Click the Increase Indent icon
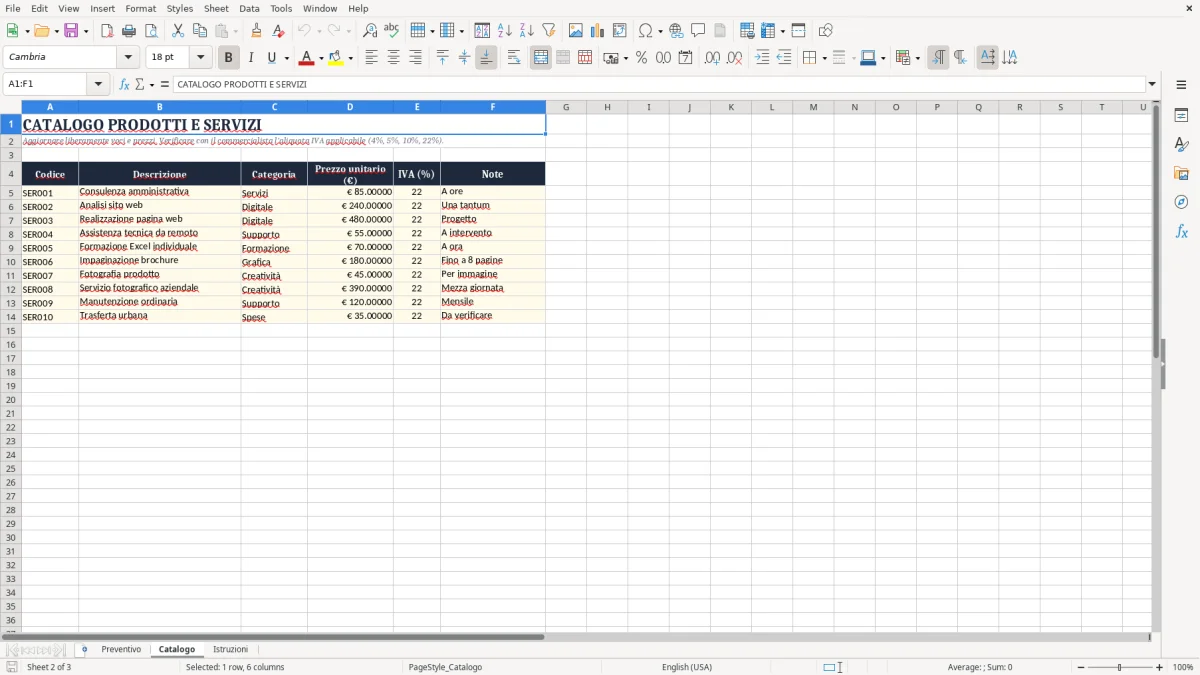 [x=762, y=58]
